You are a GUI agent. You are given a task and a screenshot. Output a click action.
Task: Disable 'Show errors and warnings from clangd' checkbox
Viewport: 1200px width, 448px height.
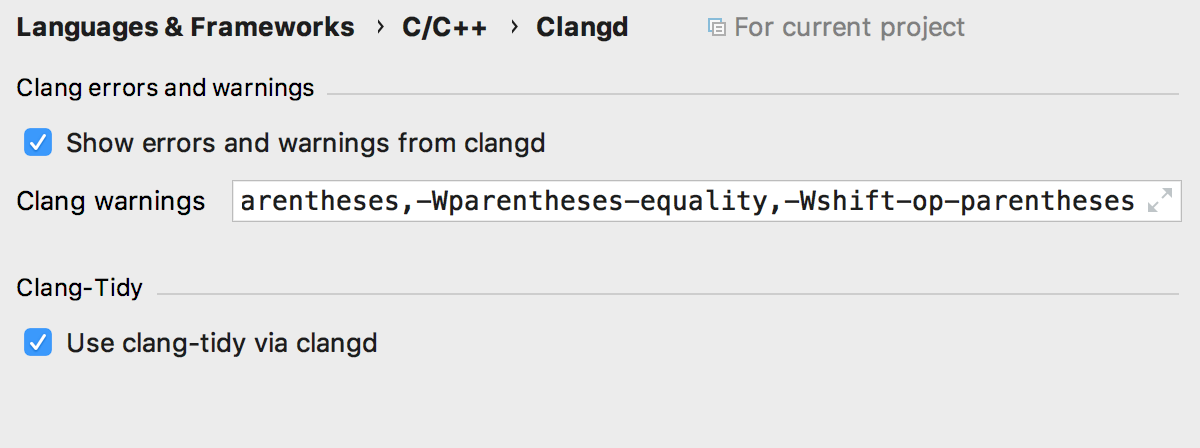[x=38, y=143]
